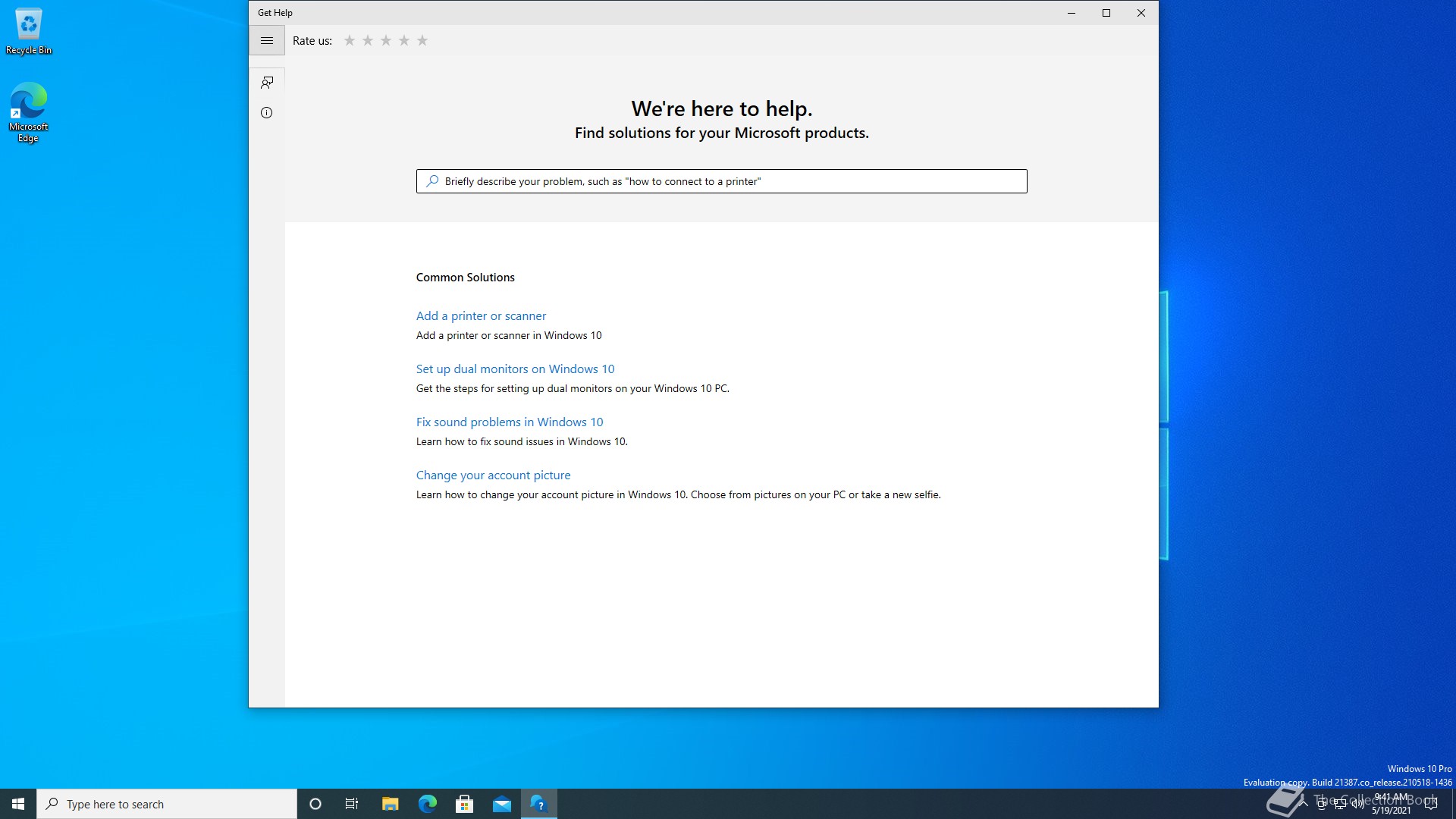Click the contact support sidebar icon
Screen dimensions: 1456x819
coord(267,82)
